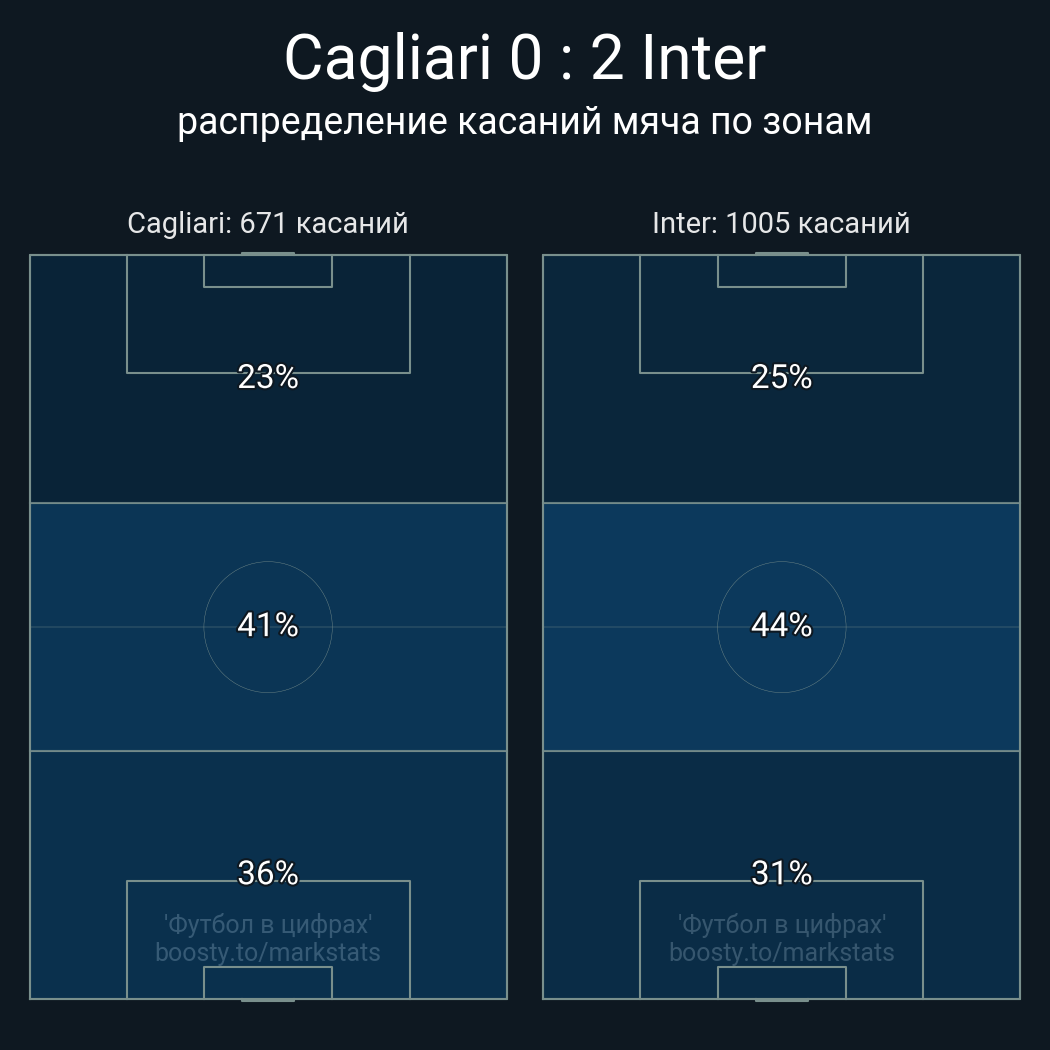
Task: Open boosty.to/markstats link on Inter pitch
Action: pos(781,952)
